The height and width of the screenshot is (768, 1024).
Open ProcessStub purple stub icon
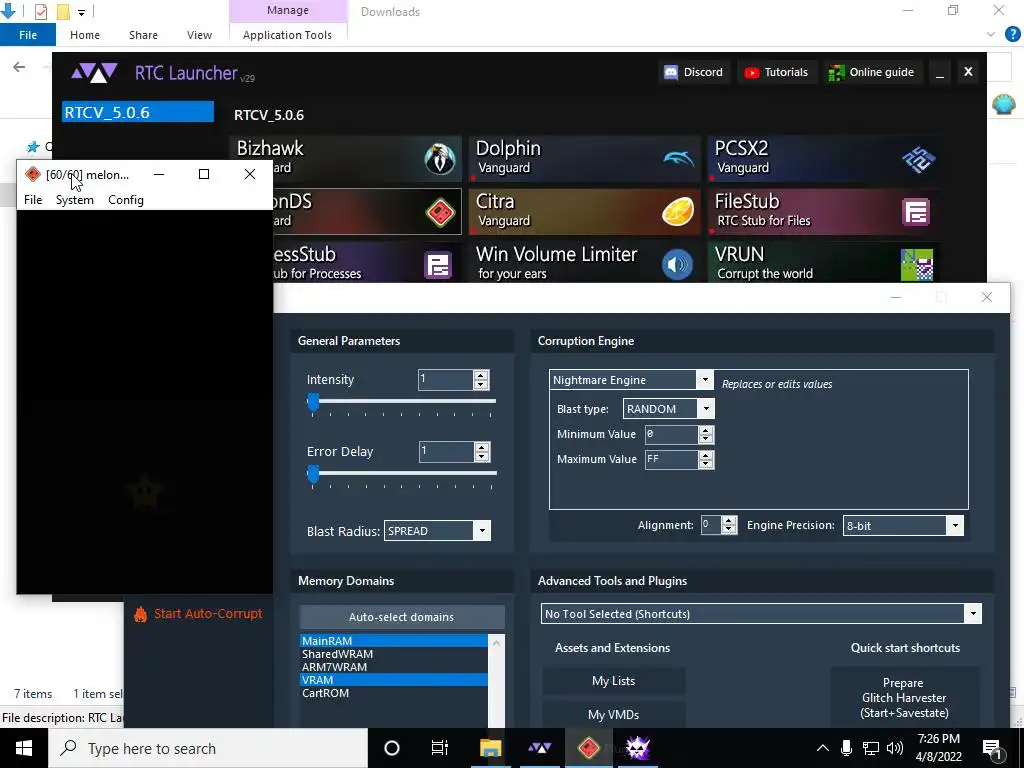tap(438, 265)
